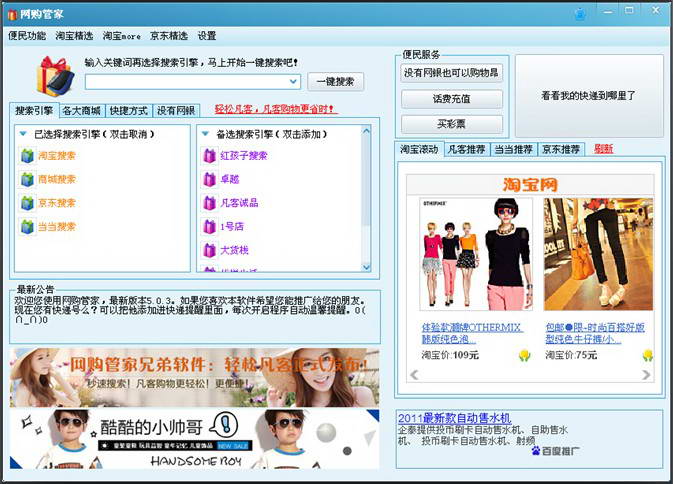Open the black jeans product thumbnail
This screenshot has height=484, width=673.
[x=598, y=254]
